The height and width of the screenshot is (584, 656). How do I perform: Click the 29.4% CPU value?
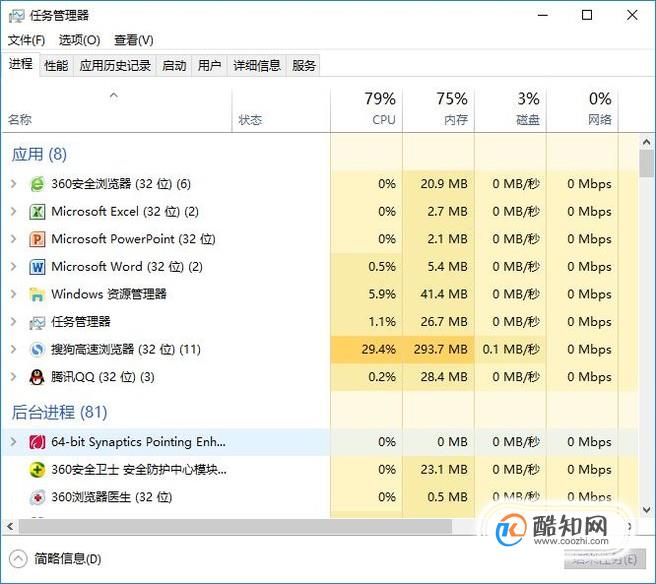point(379,349)
